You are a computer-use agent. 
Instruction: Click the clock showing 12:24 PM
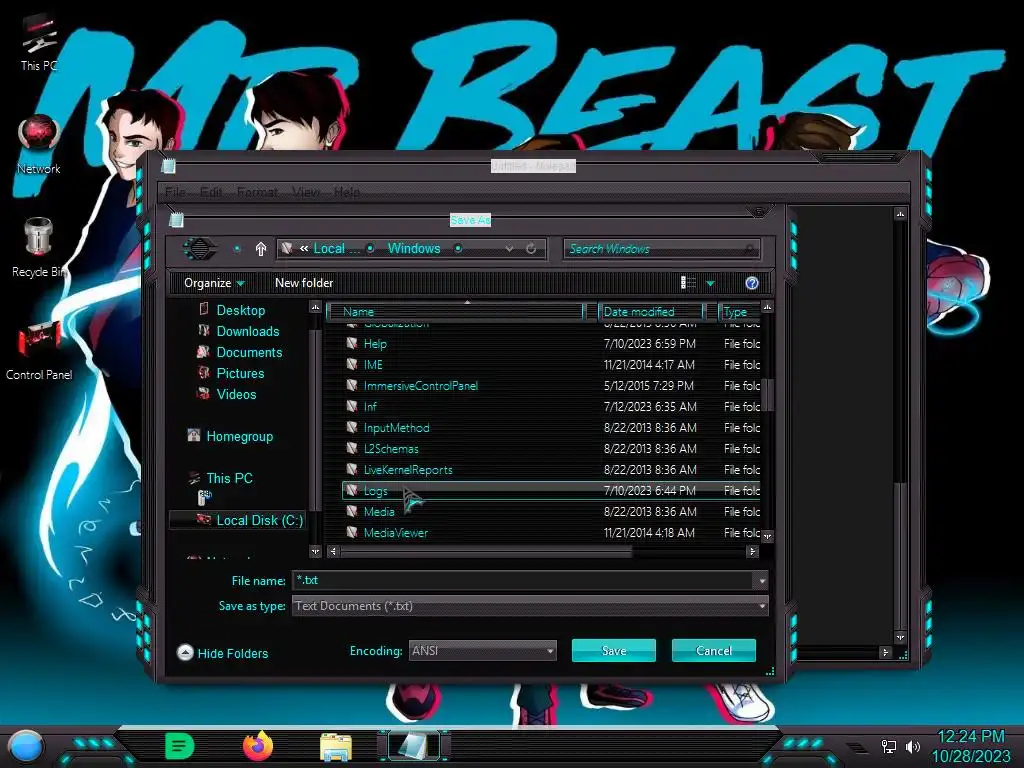click(971, 737)
